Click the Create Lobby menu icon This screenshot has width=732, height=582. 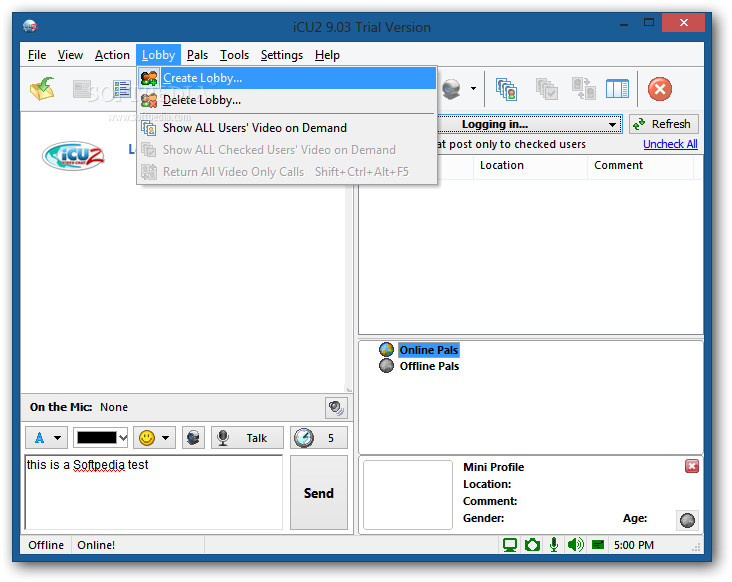pos(149,78)
